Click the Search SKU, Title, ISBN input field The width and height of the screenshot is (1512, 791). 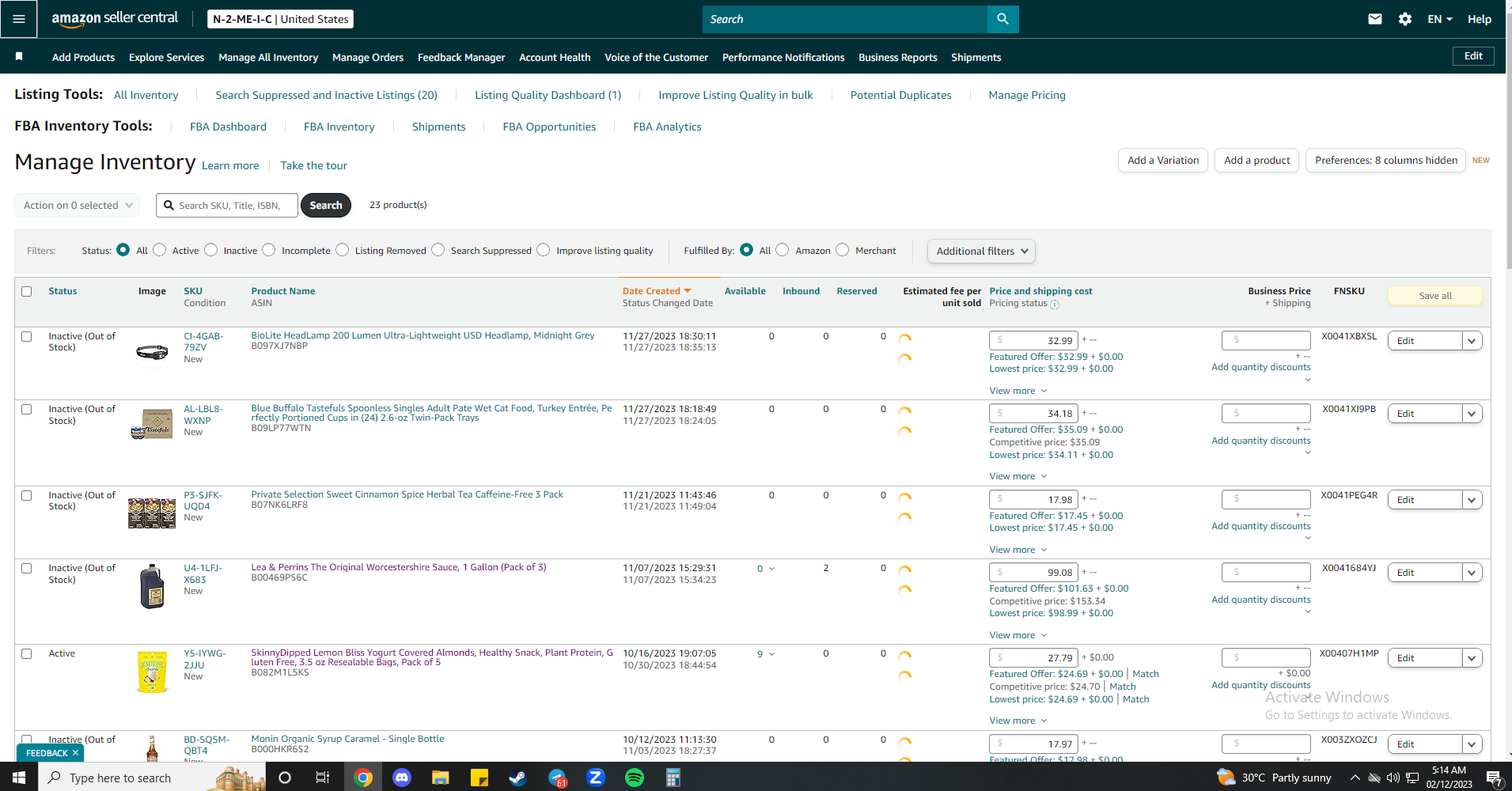pos(227,205)
